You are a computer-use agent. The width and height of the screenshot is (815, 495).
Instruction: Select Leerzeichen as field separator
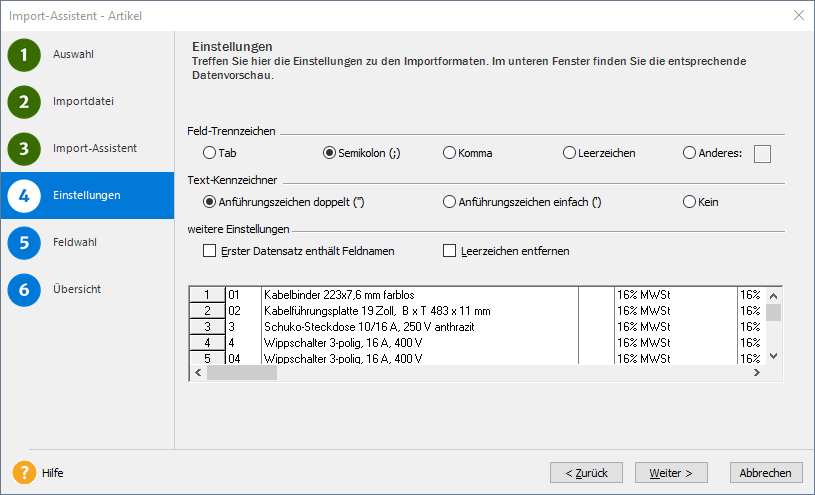click(570, 153)
